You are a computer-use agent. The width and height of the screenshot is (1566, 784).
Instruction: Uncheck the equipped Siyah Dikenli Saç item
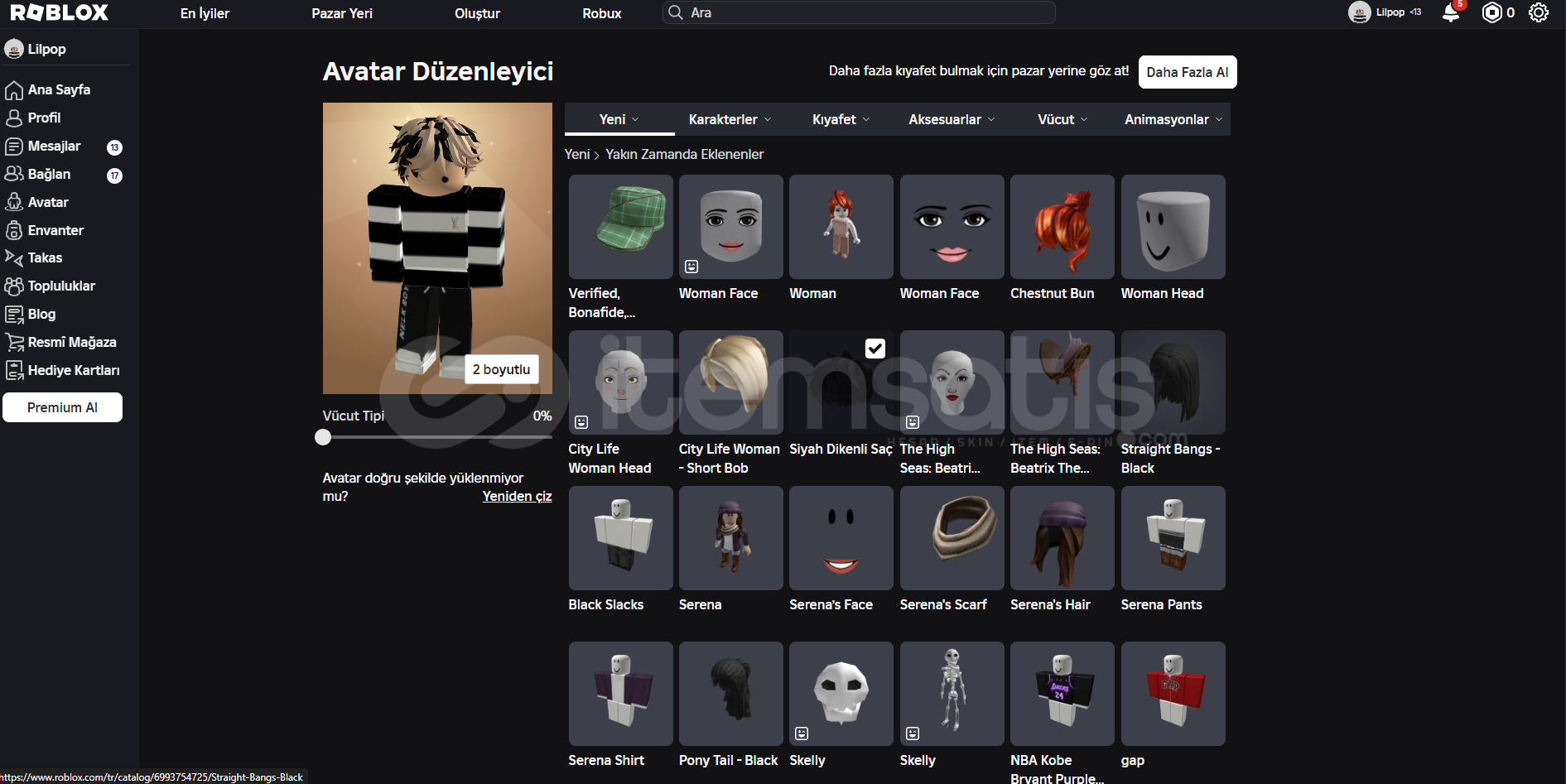[x=875, y=349]
